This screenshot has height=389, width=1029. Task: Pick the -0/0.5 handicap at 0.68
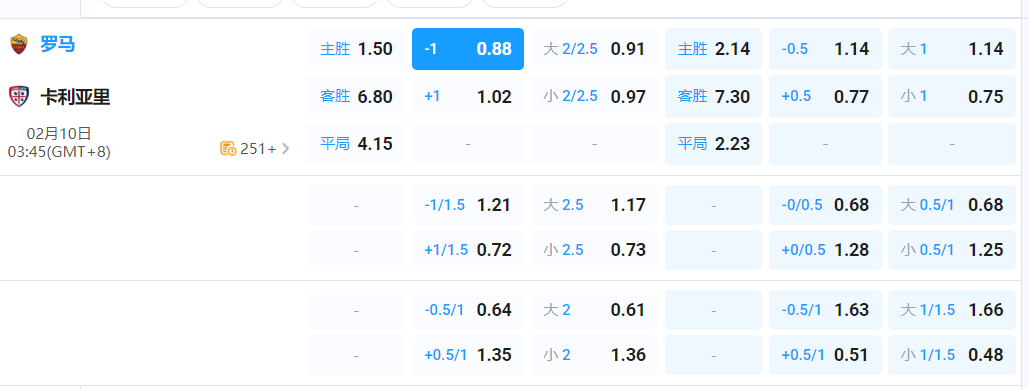(825, 205)
